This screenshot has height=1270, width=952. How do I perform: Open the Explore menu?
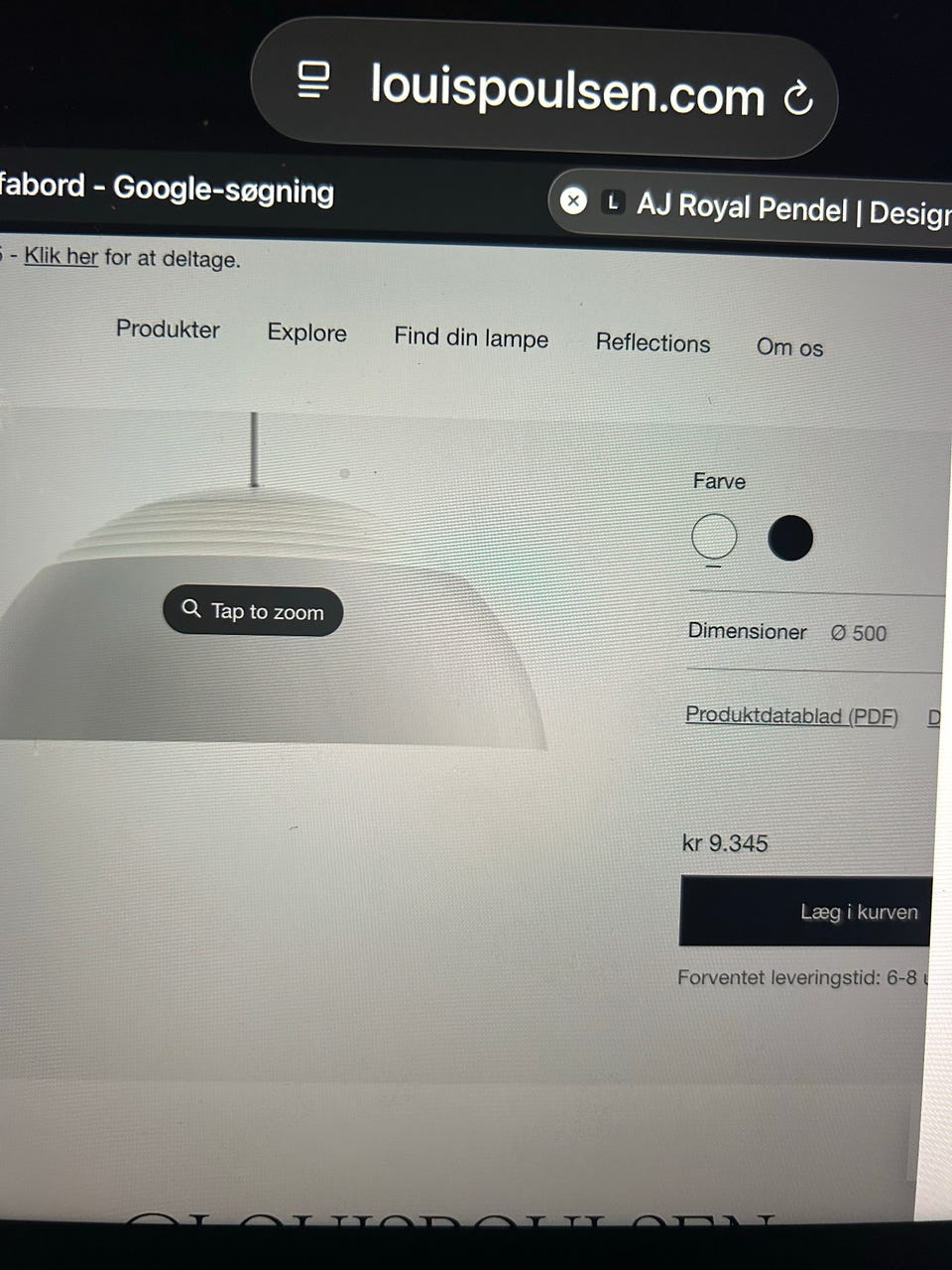pyautogui.click(x=306, y=332)
